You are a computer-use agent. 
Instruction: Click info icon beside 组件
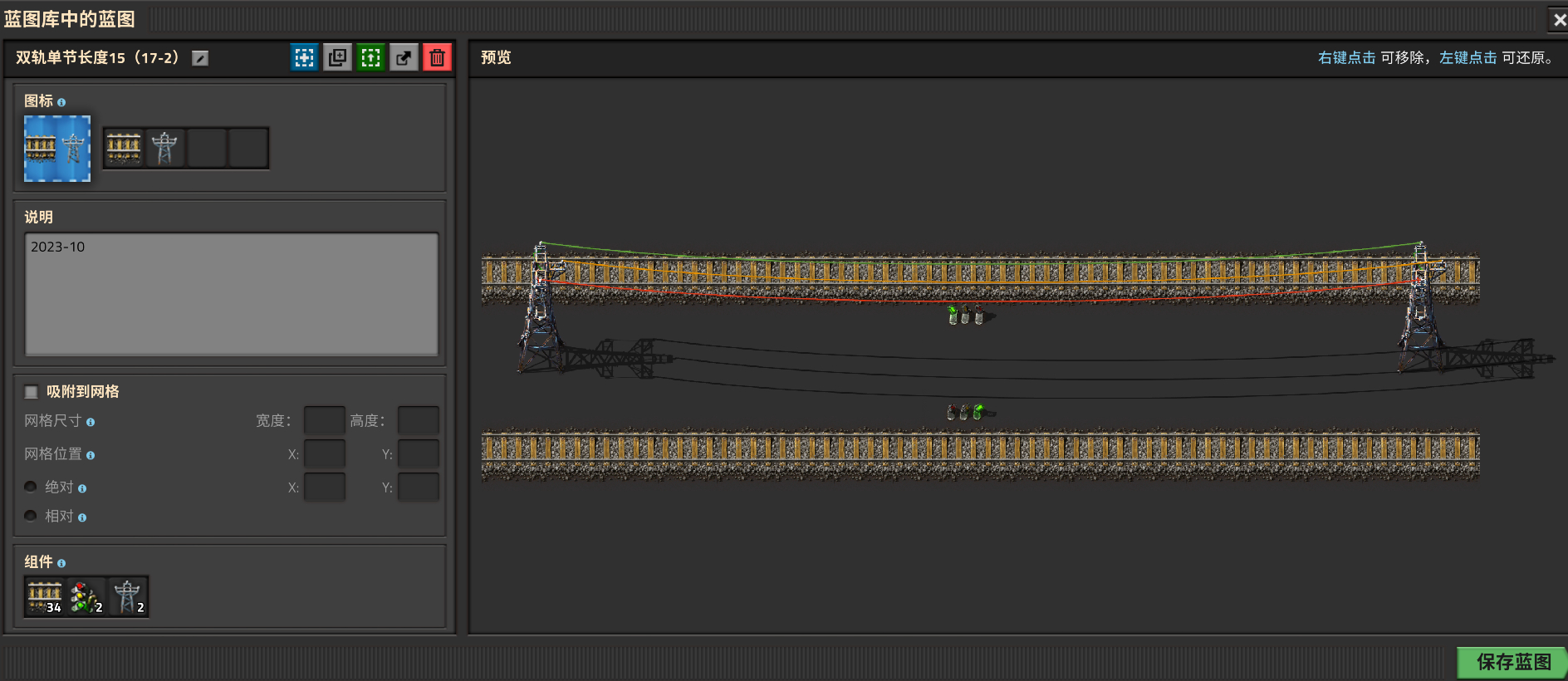pyautogui.click(x=61, y=563)
